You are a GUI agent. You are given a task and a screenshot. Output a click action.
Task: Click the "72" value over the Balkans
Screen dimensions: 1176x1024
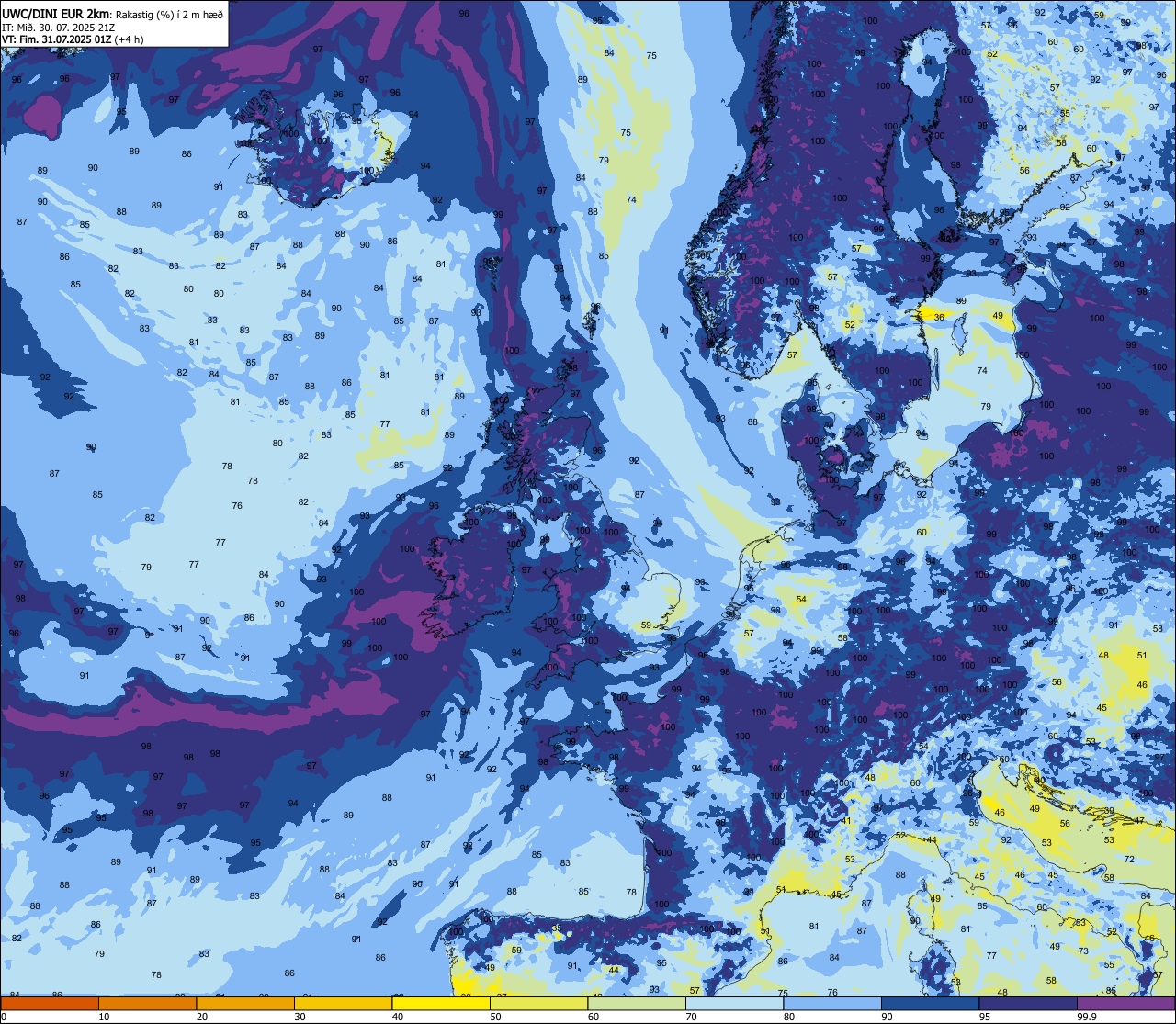pyautogui.click(x=1129, y=860)
